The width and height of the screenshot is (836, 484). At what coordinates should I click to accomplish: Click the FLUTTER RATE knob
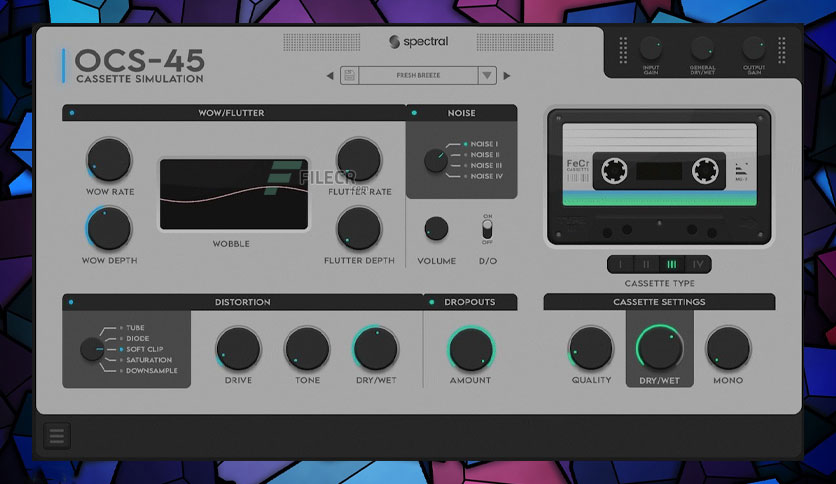[359, 160]
